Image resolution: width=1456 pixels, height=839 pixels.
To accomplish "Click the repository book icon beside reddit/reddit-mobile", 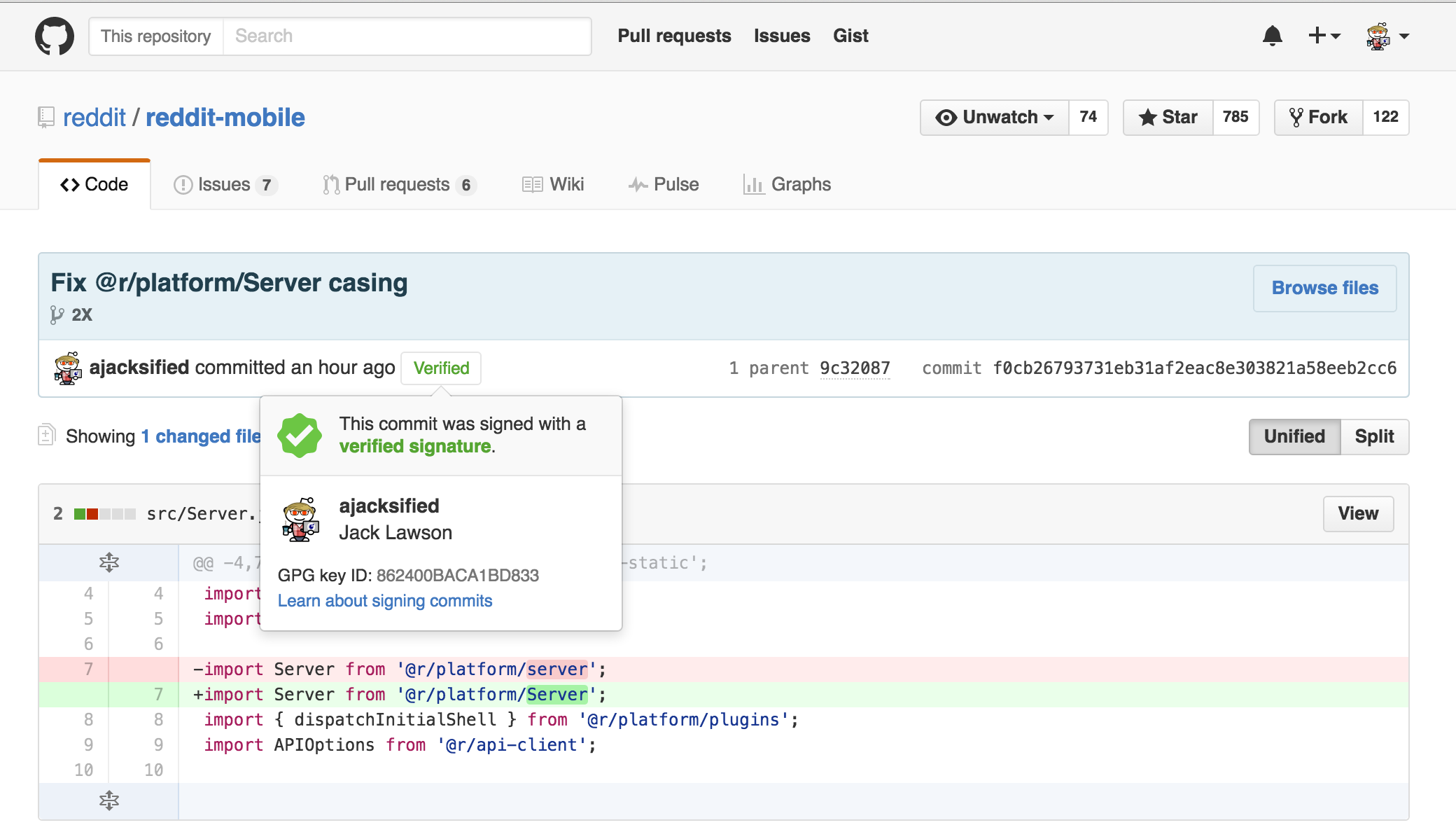I will click(x=45, y=117).
